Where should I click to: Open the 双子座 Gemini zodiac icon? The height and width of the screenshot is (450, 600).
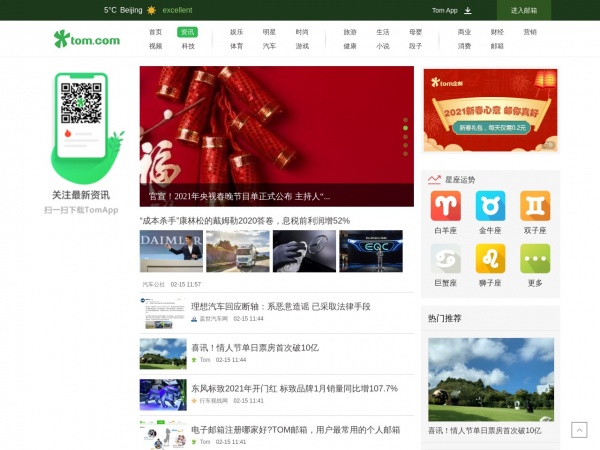pyautogui.click(x=535, y=206)
